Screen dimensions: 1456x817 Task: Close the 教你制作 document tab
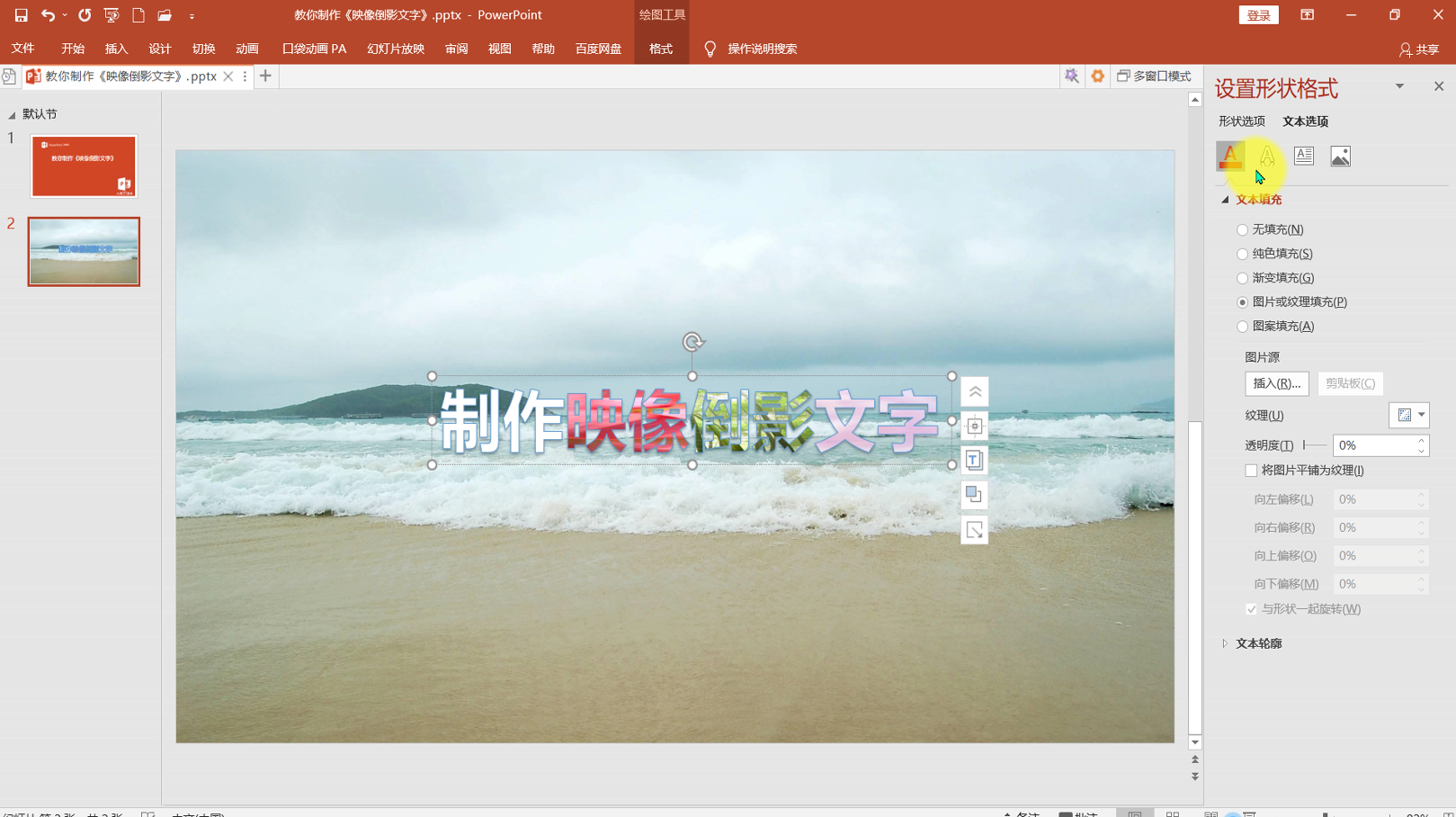(228, 76)
